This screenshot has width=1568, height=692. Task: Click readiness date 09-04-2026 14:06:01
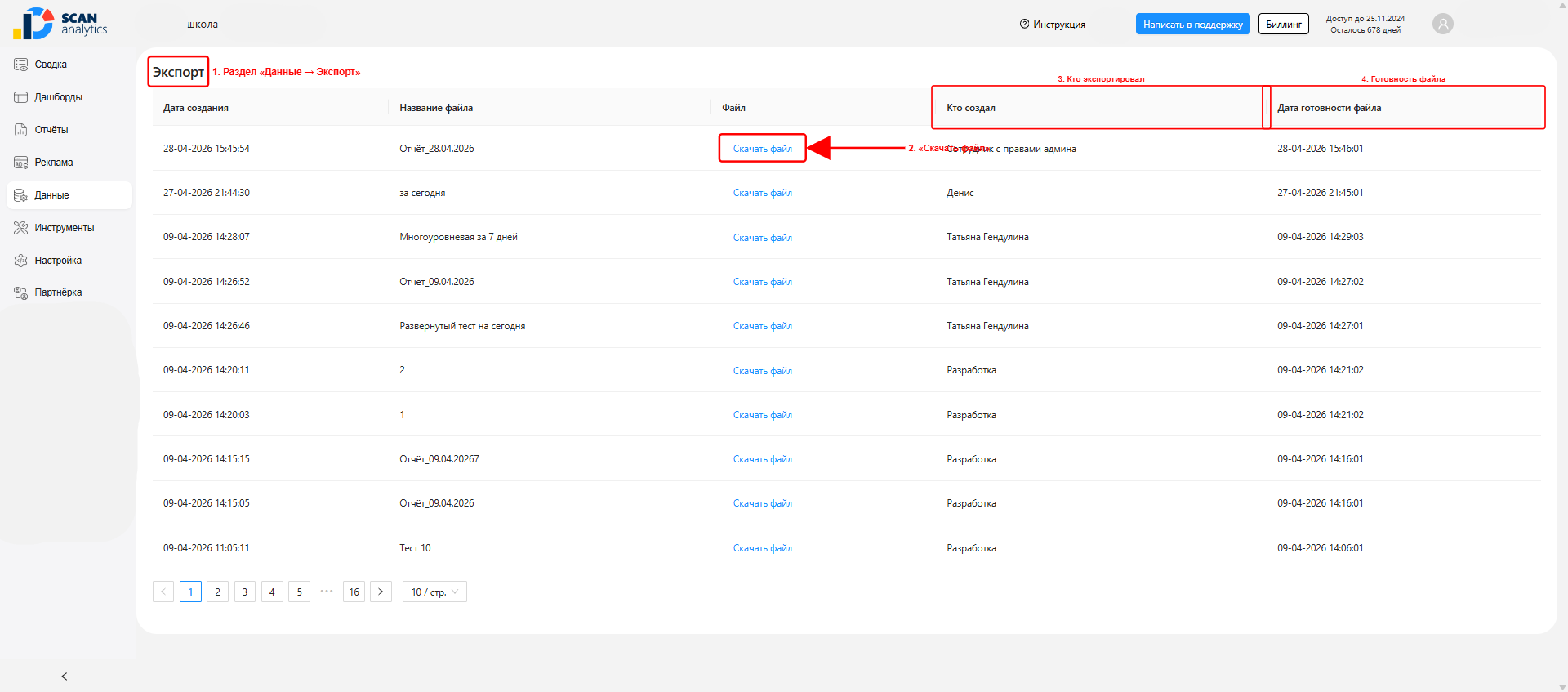[x=1321, y=548]
